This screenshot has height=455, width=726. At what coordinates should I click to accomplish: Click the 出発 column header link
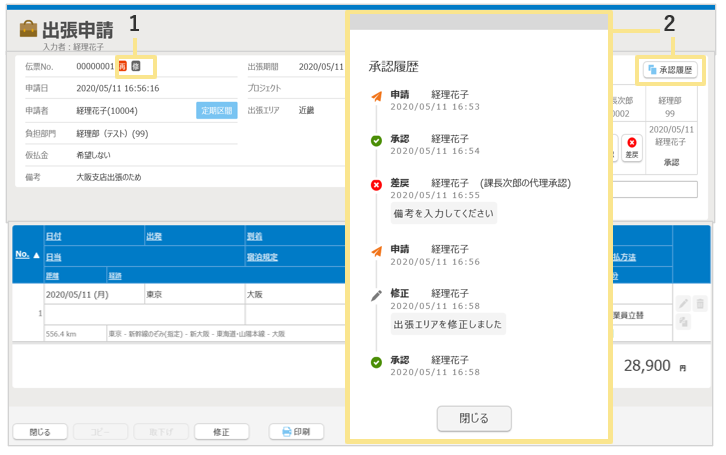(x=154, y=237)
